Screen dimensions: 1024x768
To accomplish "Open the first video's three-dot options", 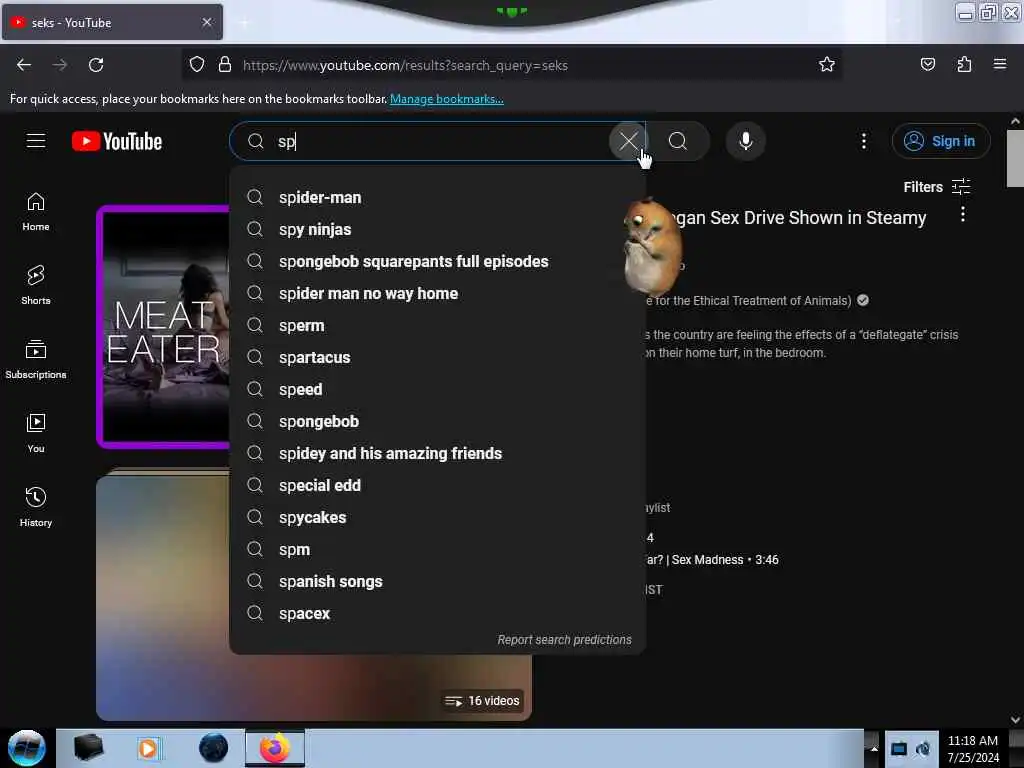I will point(963,214).
